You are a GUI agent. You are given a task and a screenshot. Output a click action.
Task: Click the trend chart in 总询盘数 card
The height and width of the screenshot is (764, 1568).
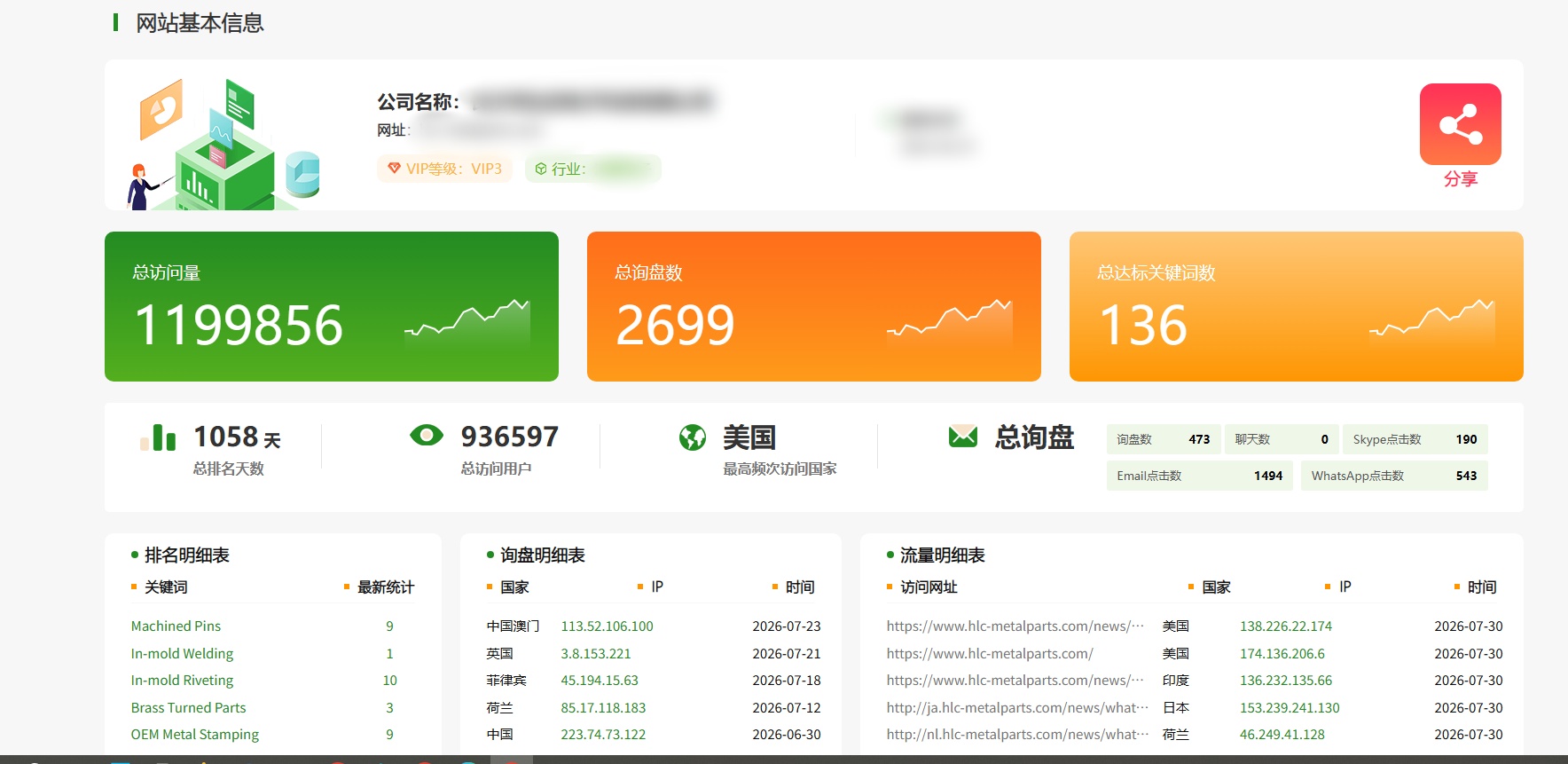click(950, 323)
